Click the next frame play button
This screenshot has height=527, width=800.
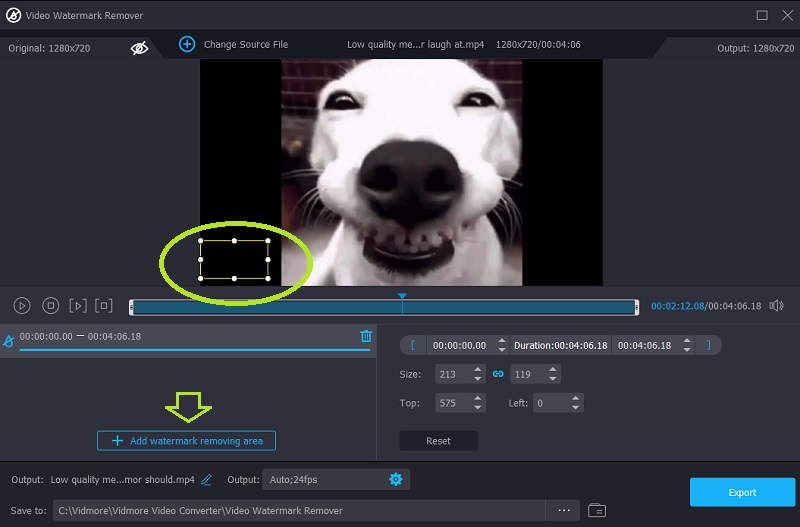(x=78, y=306)
